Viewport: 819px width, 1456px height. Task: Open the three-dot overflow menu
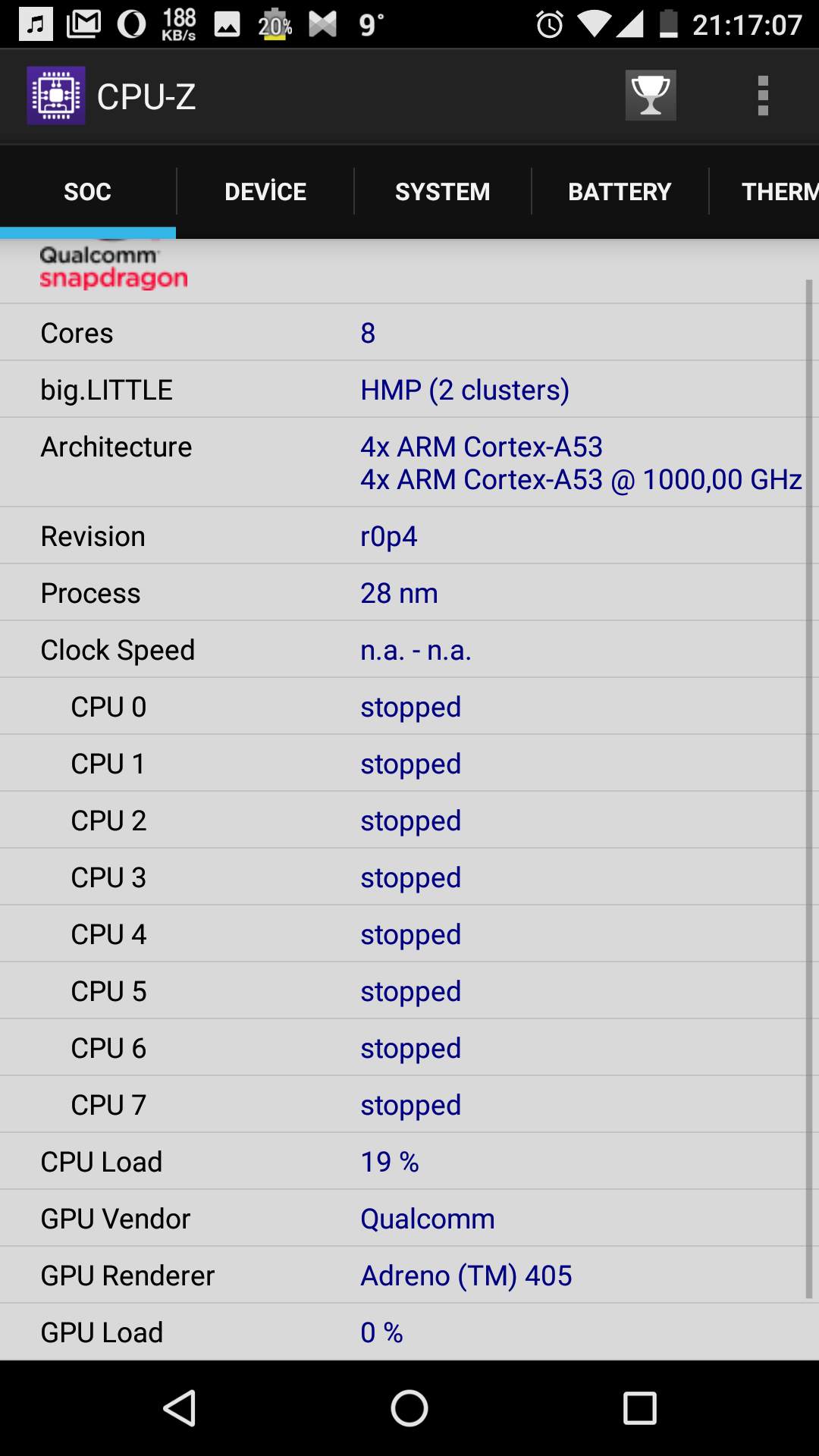(763, 96)
